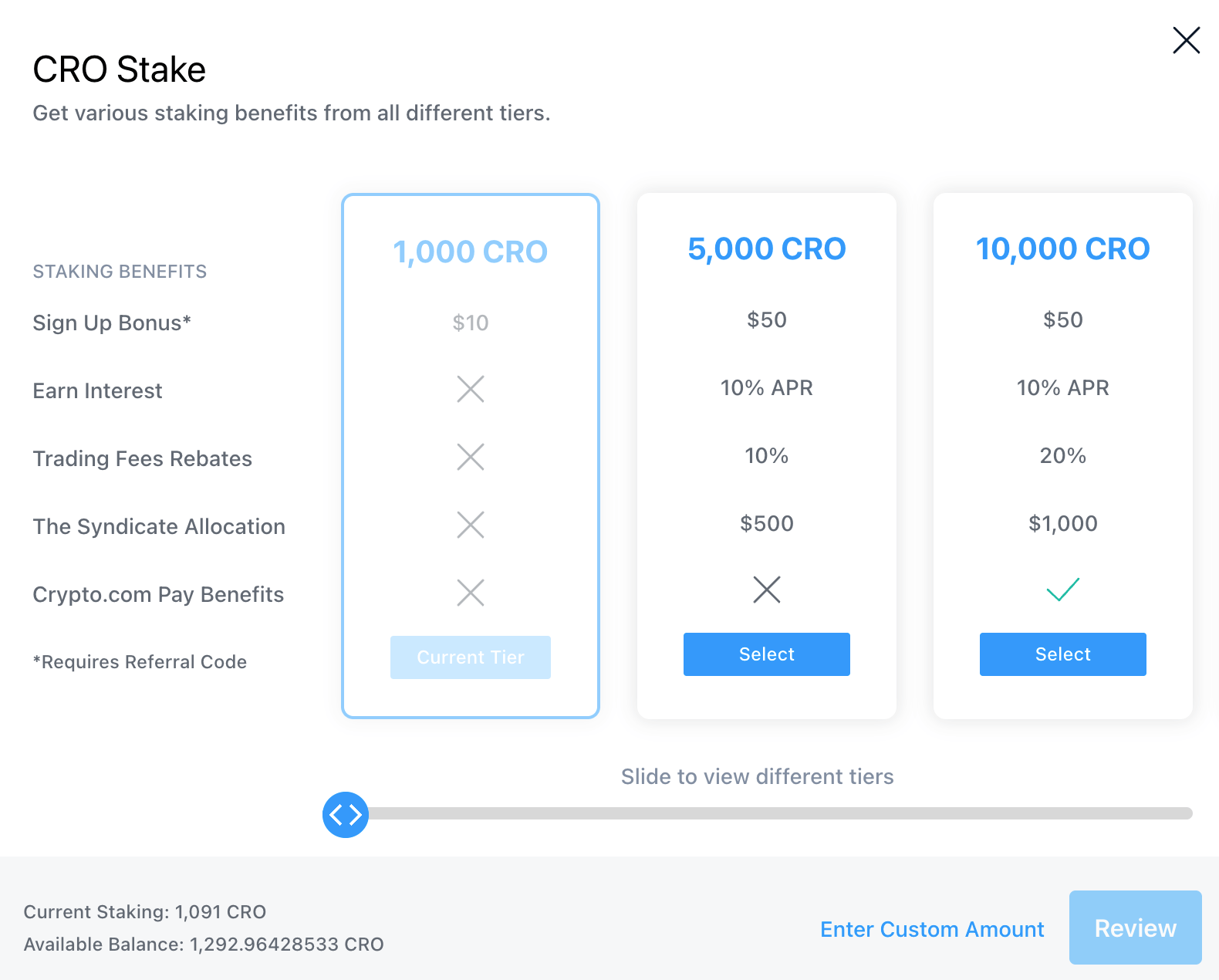Click the 5,000 CRO tier heading

[x=766, y=248]
